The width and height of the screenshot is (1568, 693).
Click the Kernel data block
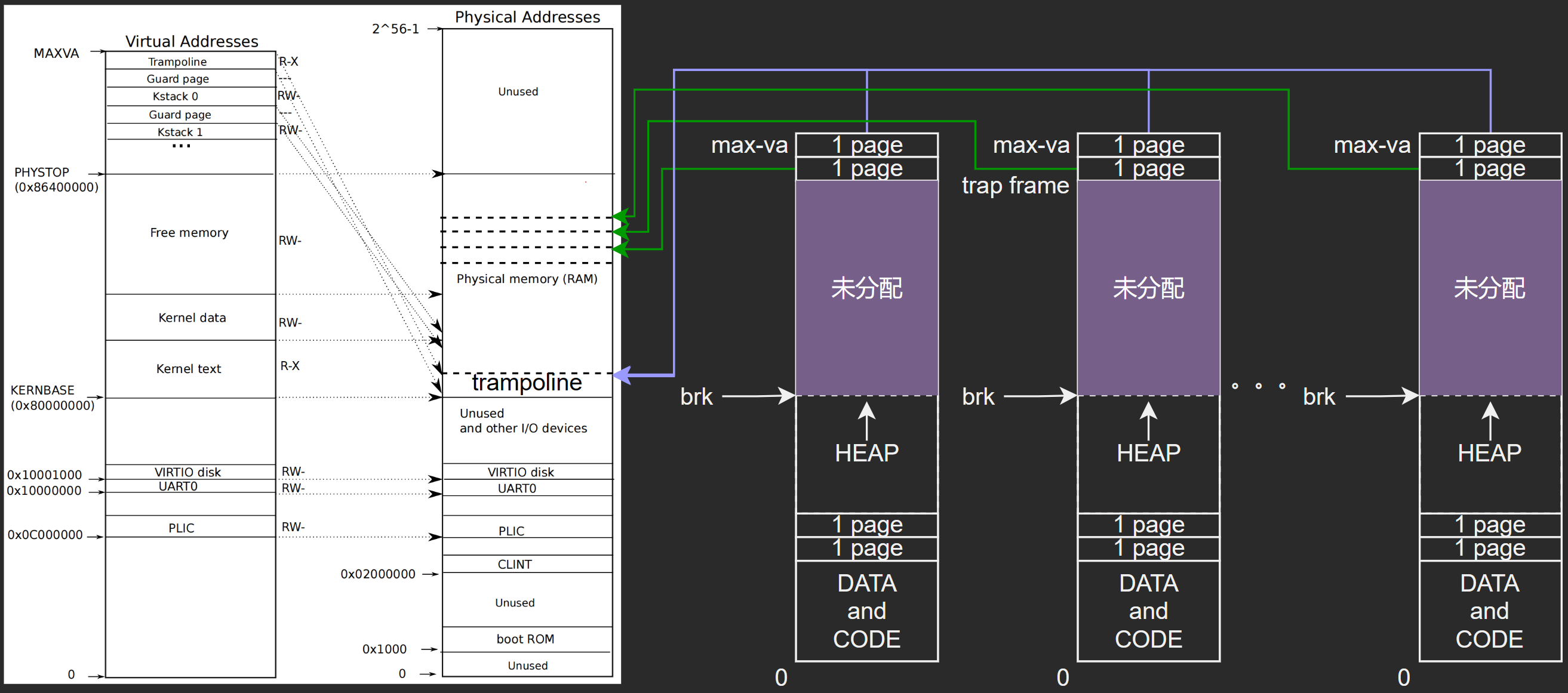[x=192, y=318]
